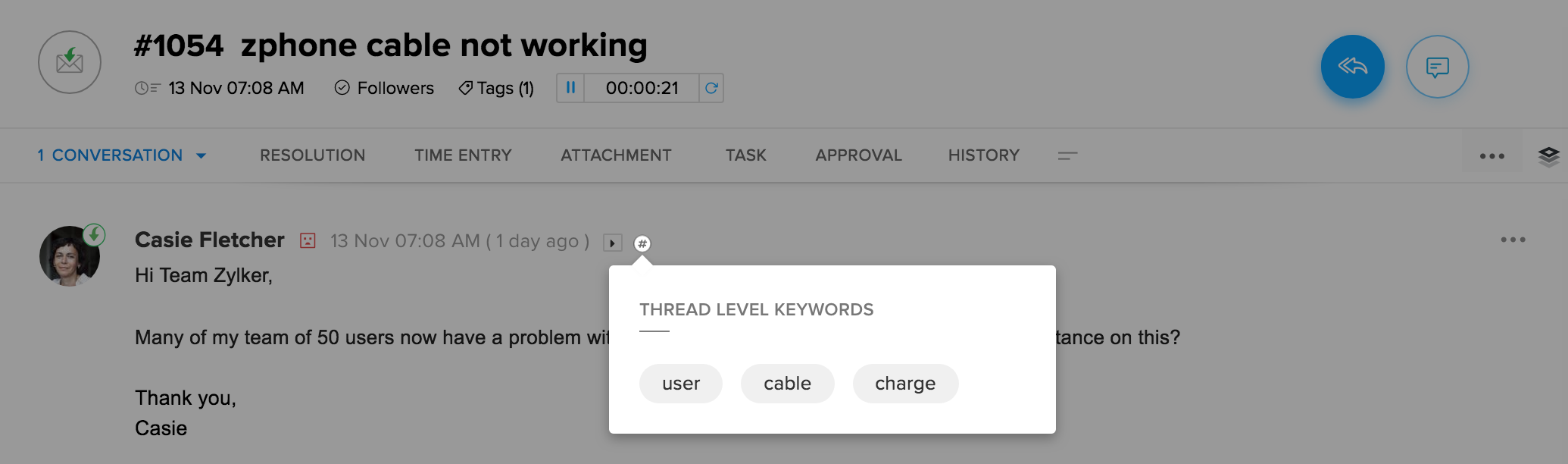Expand the thread play arrow icon
Screen dimensions: 1568x464
[612, 243]
